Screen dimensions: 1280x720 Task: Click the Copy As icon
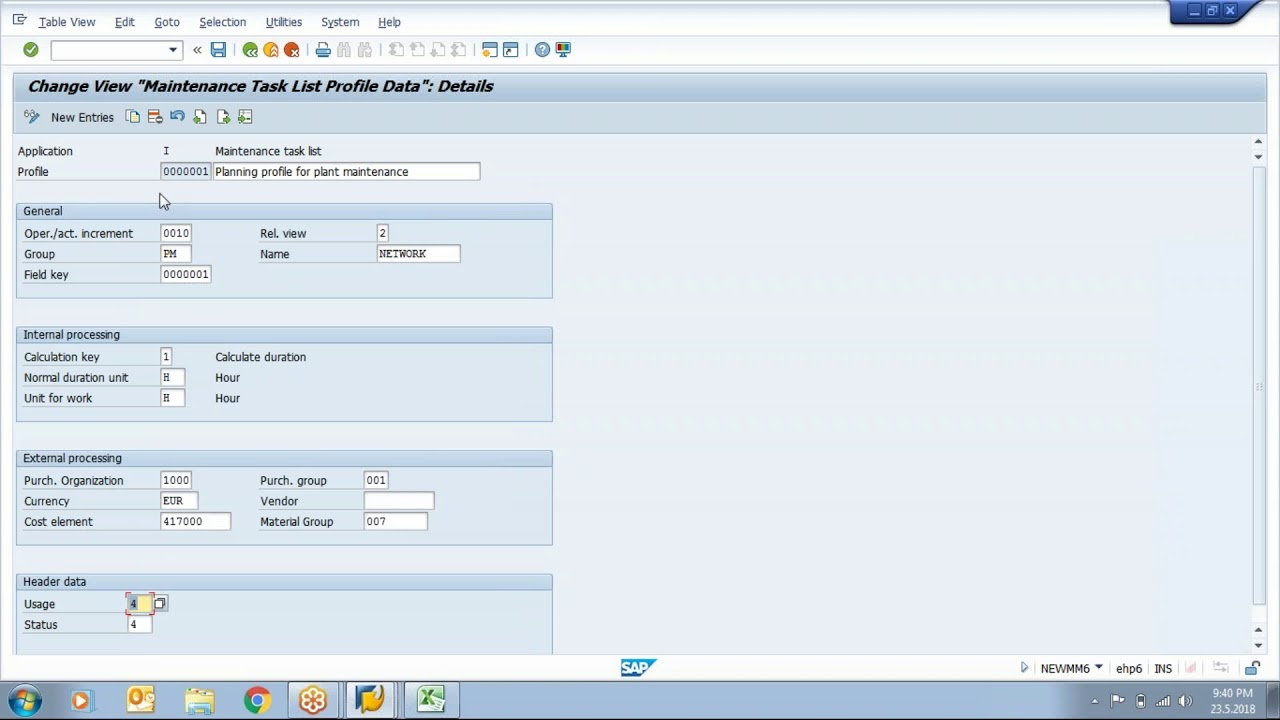point(133,117)
